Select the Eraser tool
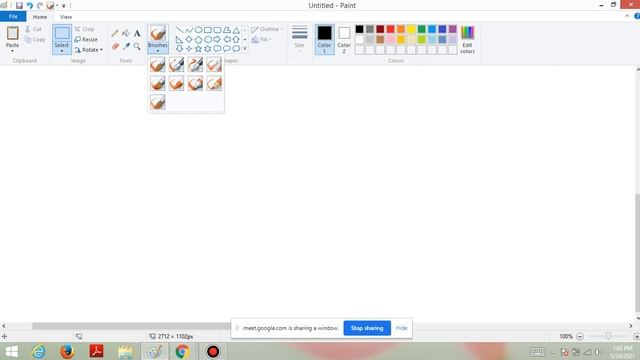This screenshot has height=360, width=640. (x=115, y=47)
